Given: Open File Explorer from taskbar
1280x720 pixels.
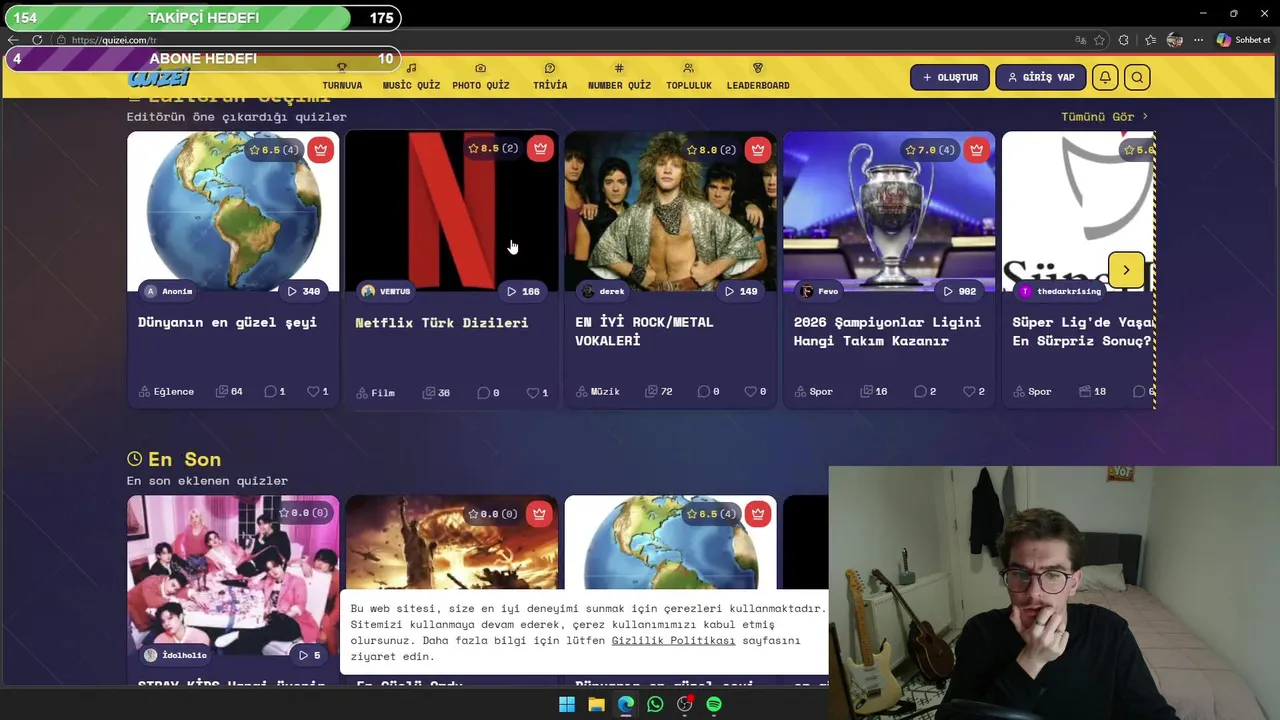Looking at the screenshot, I should tap(596, 704).
